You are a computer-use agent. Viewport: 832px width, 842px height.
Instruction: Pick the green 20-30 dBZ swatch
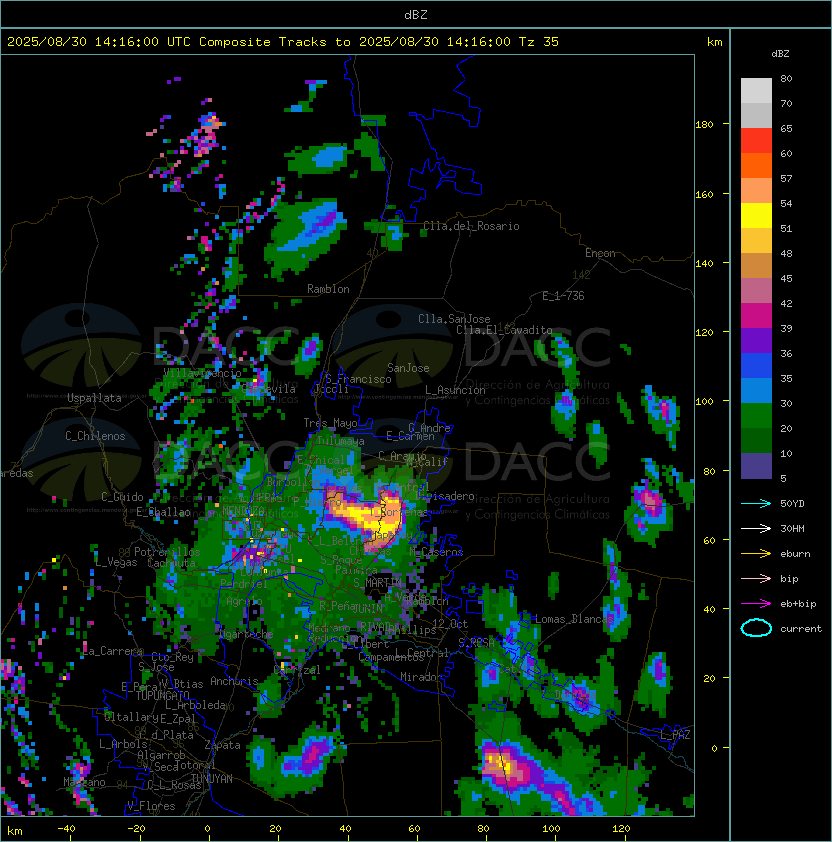(756, 415)
